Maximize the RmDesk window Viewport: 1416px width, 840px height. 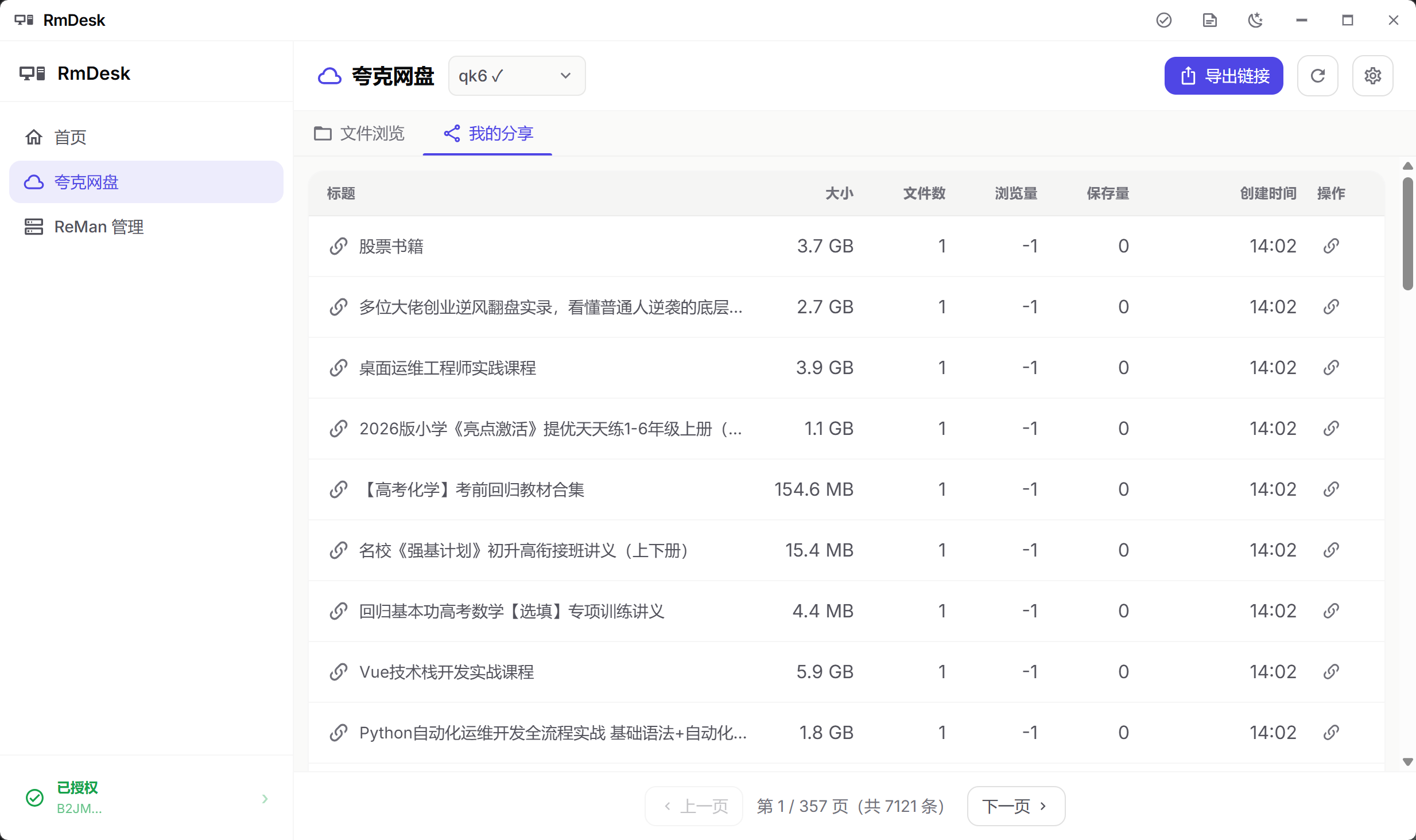1347,20
